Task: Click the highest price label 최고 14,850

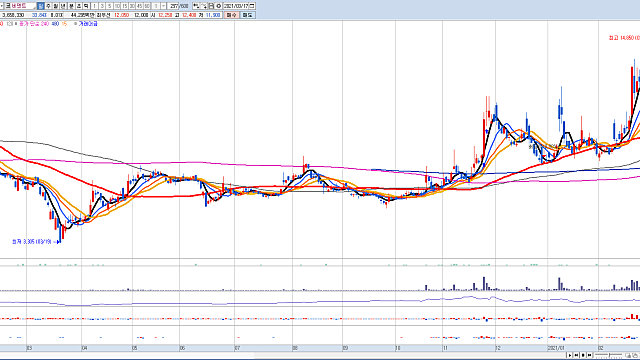Action: coord(624,38)
